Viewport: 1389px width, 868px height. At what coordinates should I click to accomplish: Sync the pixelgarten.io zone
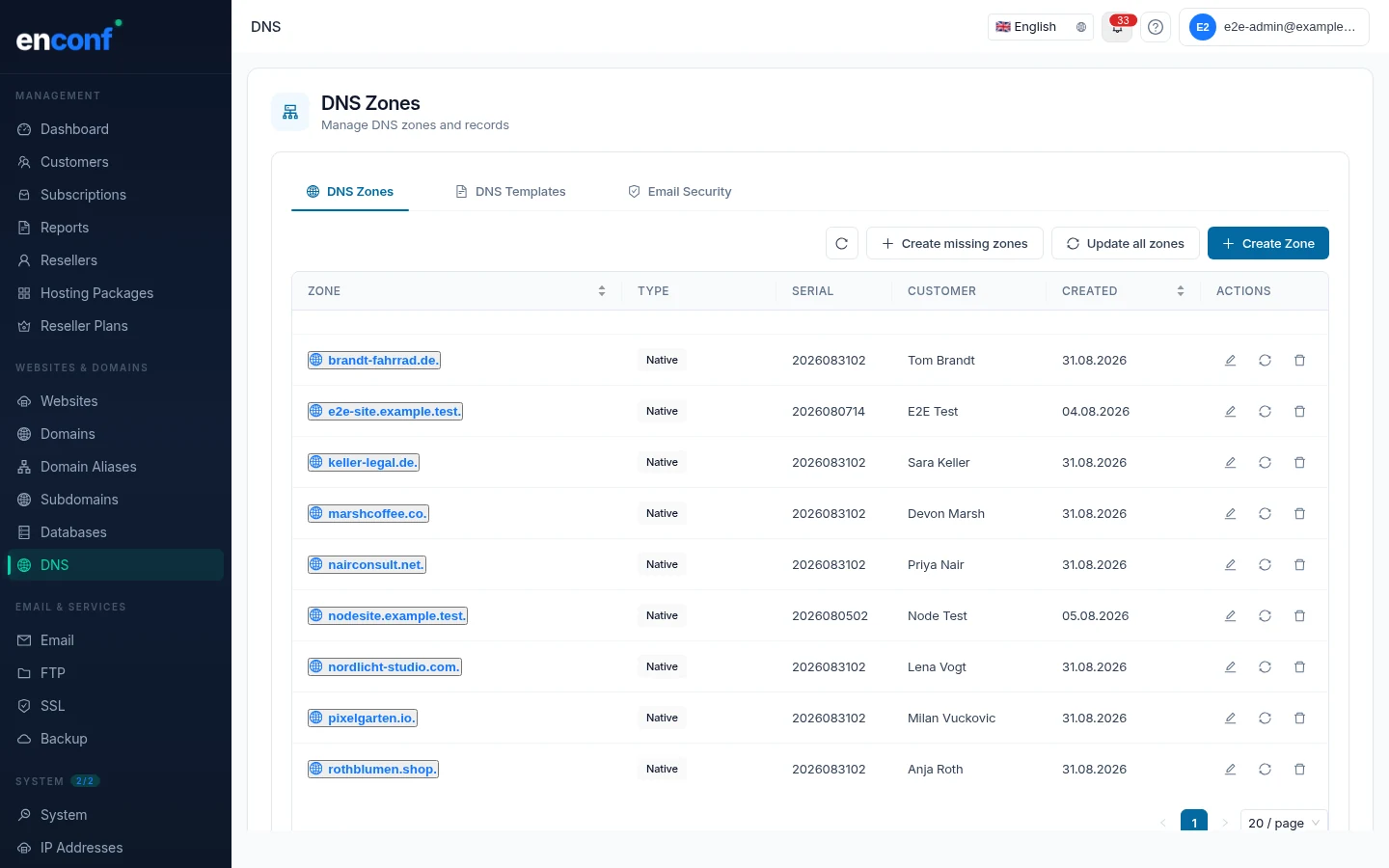[1265, 718]
